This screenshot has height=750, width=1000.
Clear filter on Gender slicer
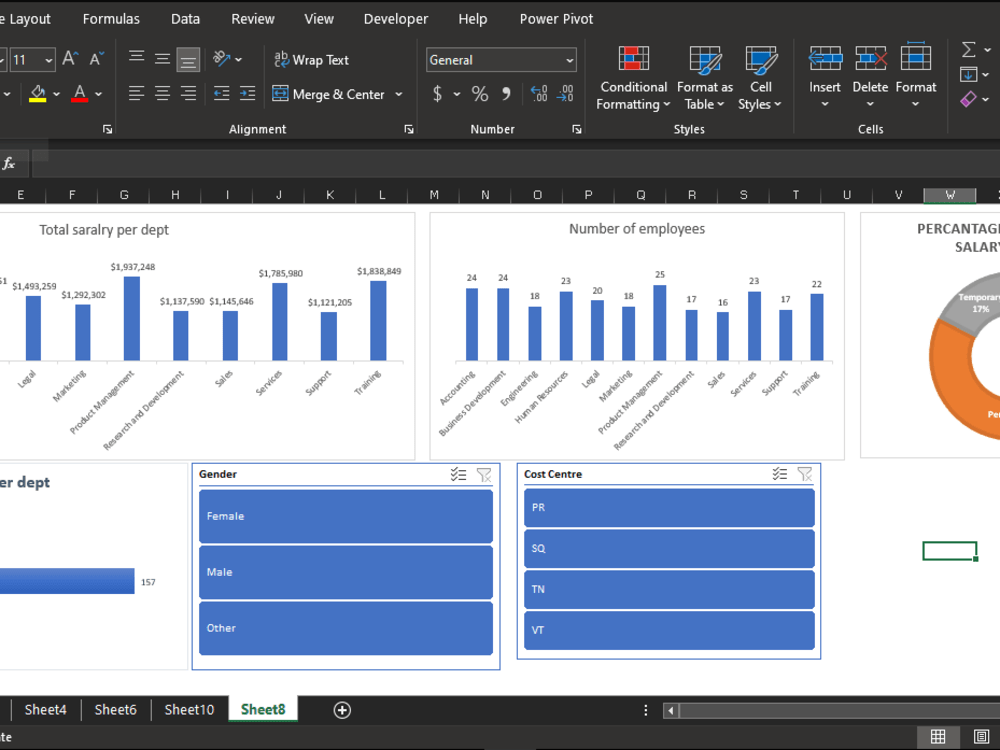tap(484, 474)
